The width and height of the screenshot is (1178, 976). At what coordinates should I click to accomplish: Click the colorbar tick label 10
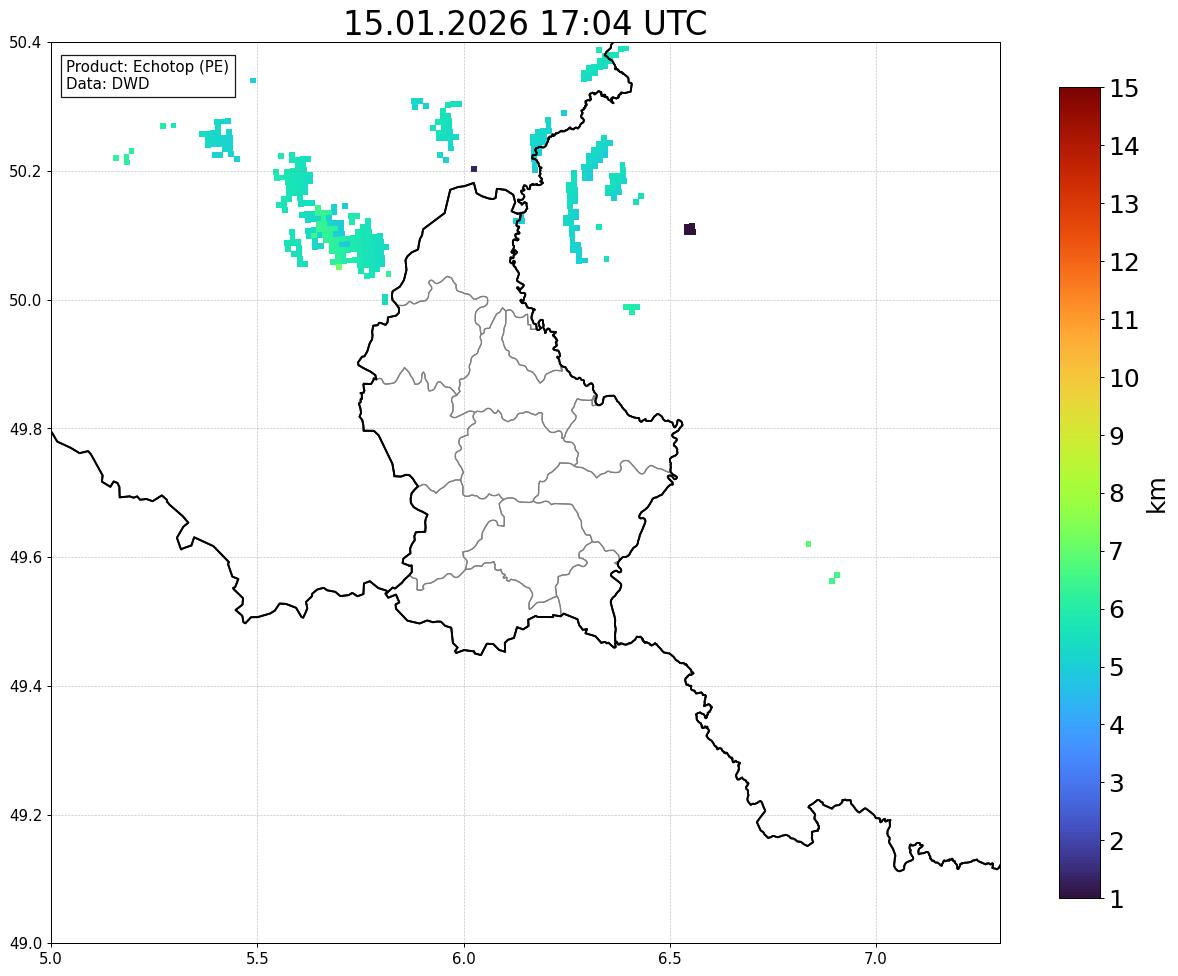1124,378
